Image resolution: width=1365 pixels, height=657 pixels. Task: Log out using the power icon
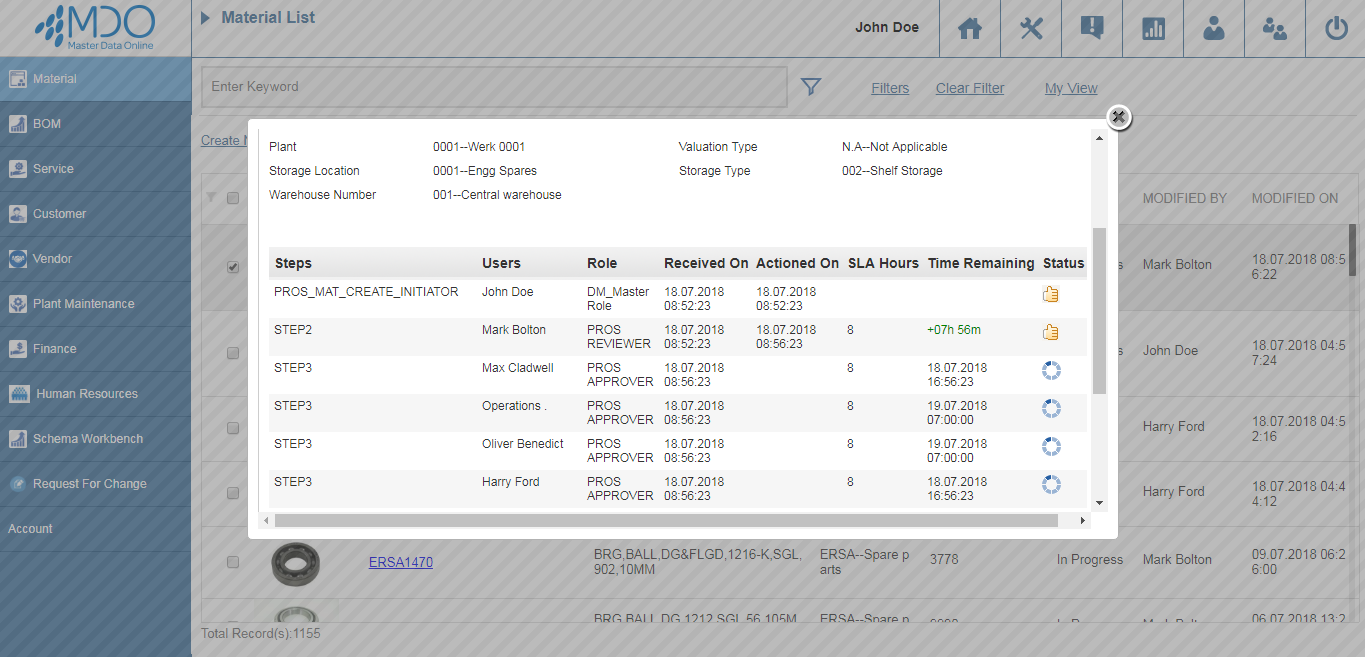[x=1335, y=29]
